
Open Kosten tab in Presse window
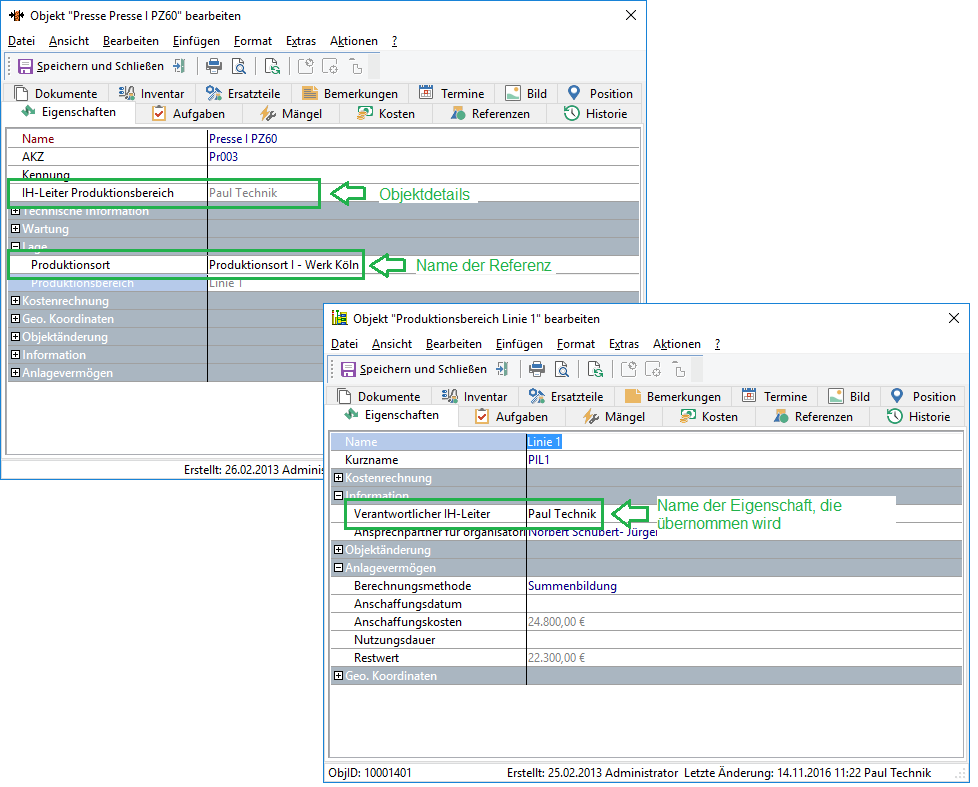point(386,113)
